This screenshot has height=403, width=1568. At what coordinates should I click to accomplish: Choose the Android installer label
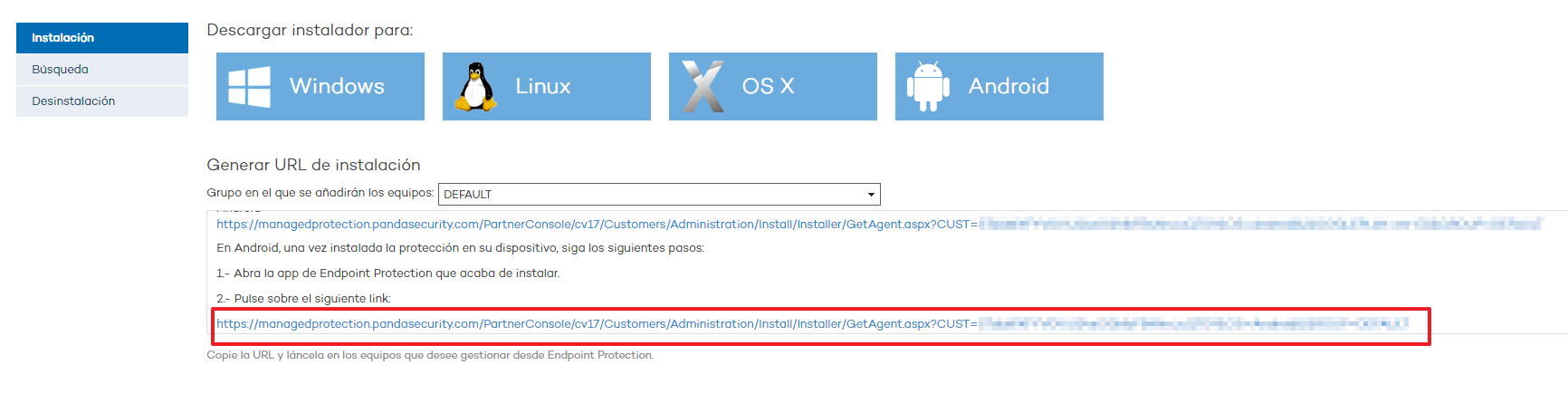(x=1009, y=86)
